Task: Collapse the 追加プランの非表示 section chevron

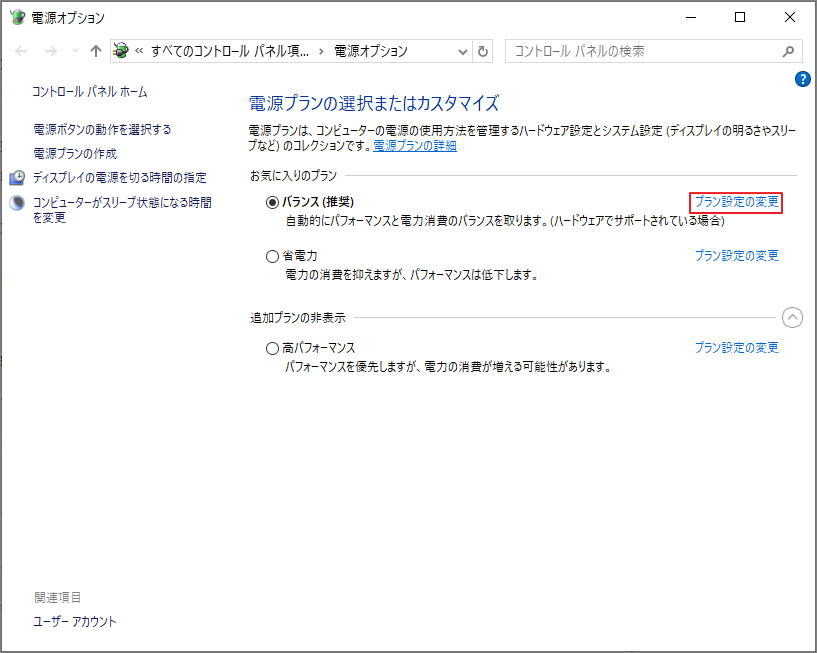Action: [792, 317]
